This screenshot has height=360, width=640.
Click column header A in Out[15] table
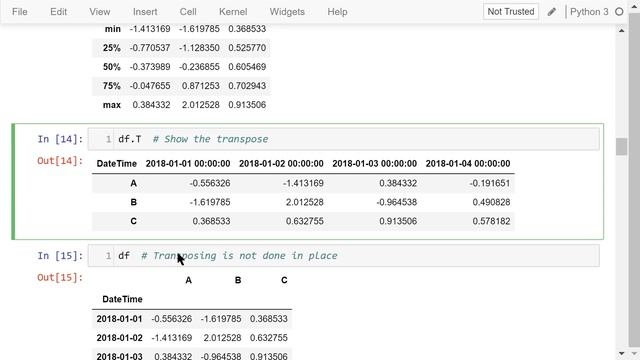pos(188,280)
